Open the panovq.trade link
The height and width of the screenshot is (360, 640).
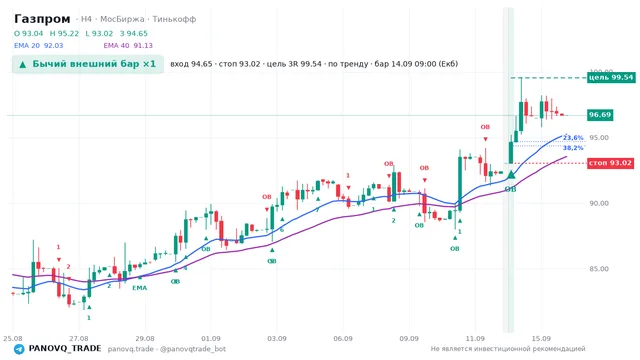coord(131,349)
